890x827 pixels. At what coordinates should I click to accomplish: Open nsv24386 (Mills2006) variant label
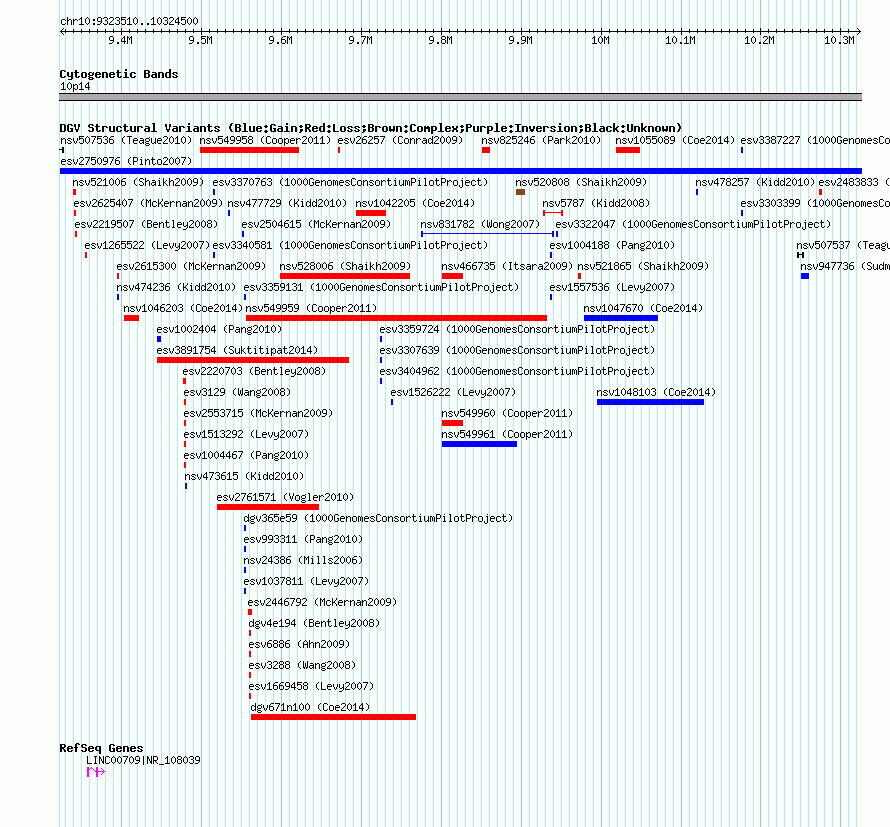[303, 560]
